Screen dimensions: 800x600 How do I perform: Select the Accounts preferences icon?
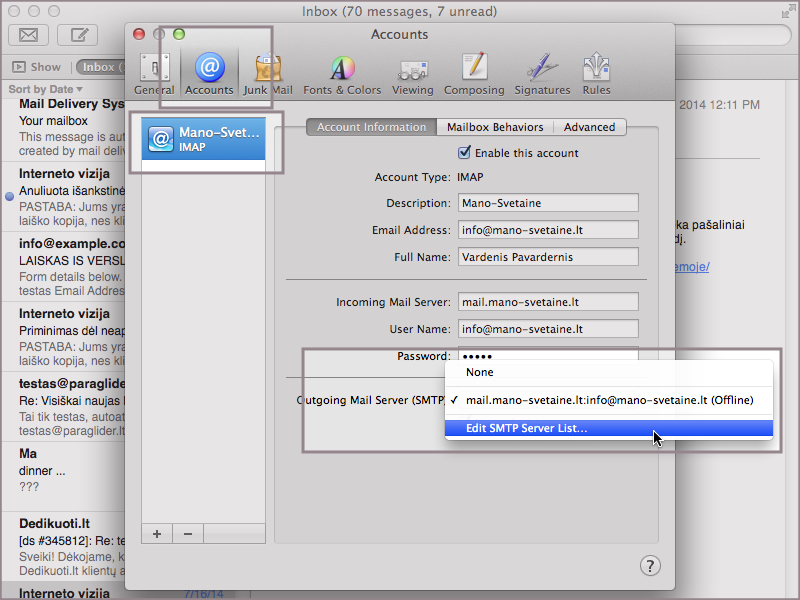[209, 74]
